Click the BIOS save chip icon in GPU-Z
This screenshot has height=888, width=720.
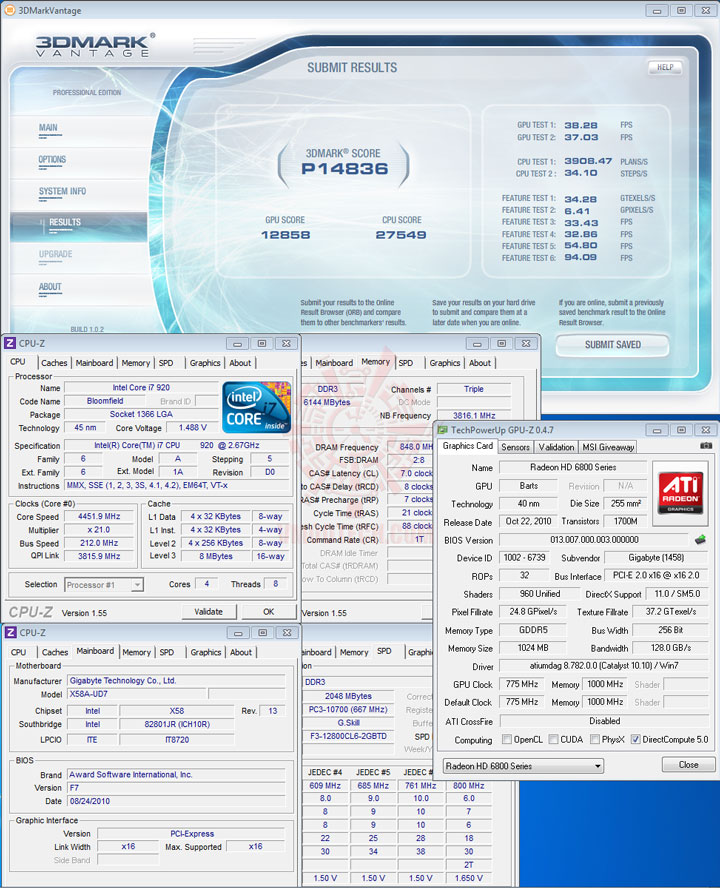[701, 540]
